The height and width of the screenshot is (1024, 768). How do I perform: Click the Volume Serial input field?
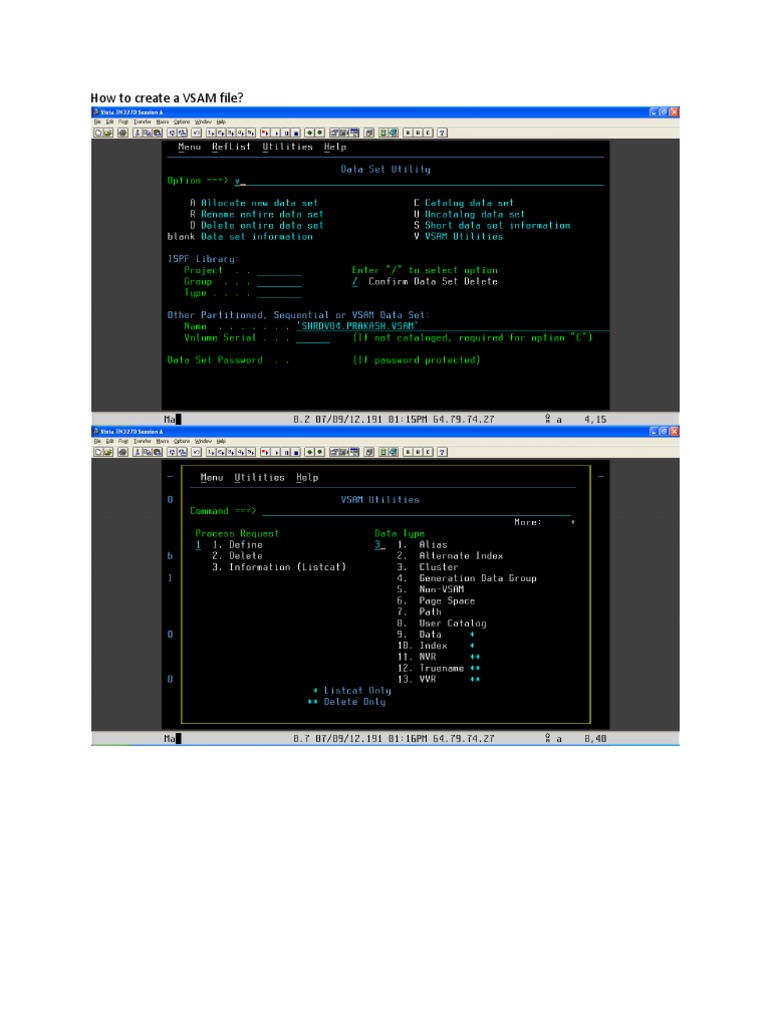[313, 338]
